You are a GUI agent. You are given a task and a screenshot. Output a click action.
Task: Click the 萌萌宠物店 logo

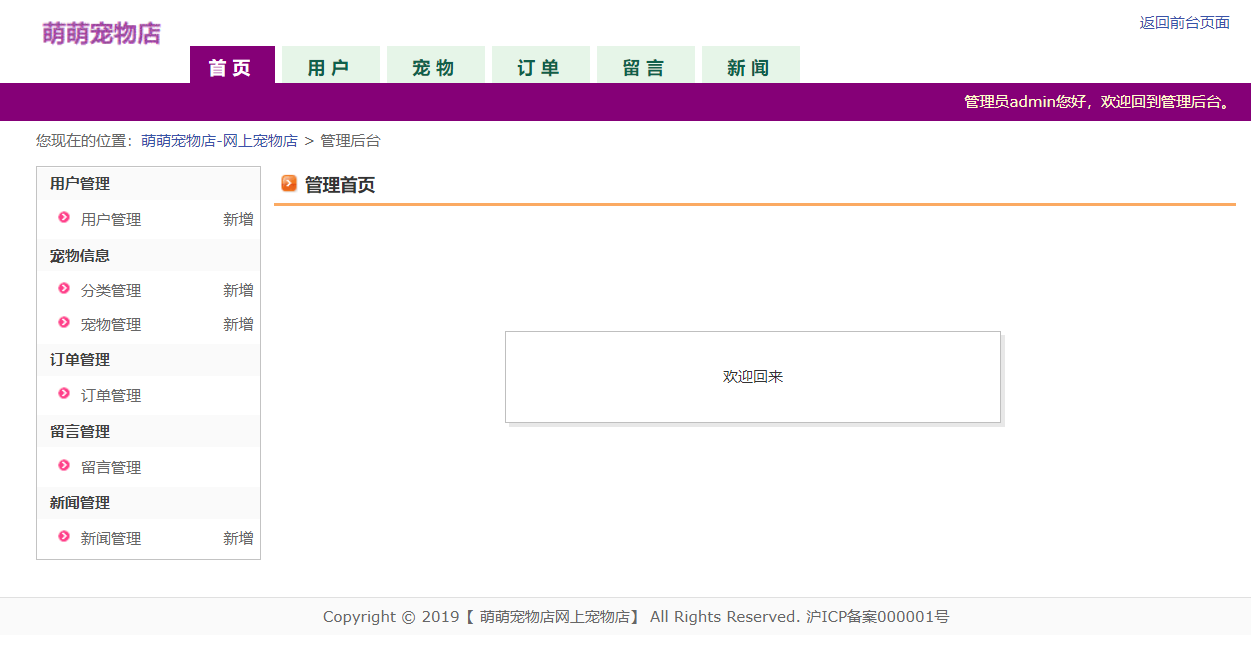100,33
